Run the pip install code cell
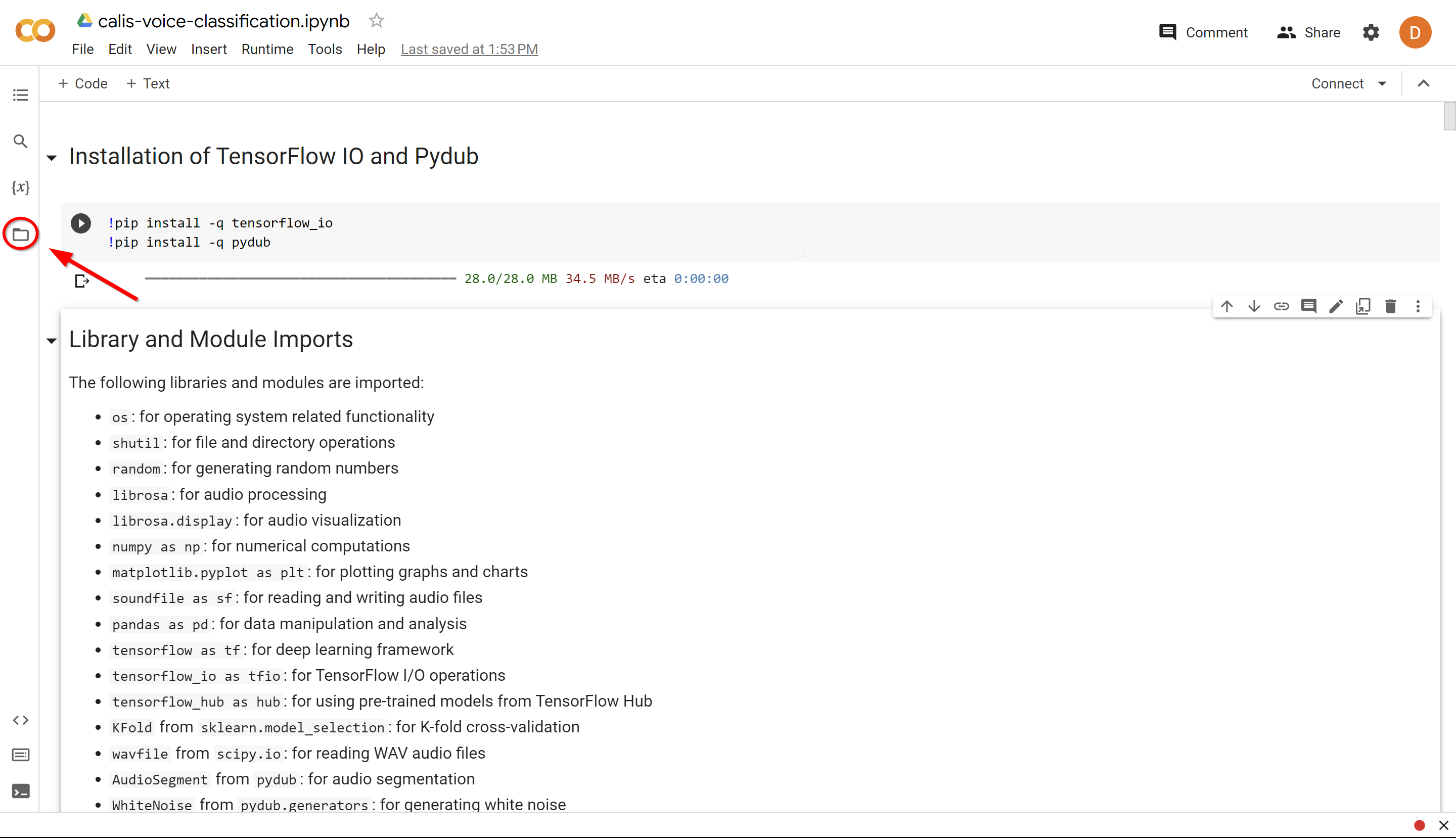The height and width of the screenshot is (838, 1456). coord(80,223)
